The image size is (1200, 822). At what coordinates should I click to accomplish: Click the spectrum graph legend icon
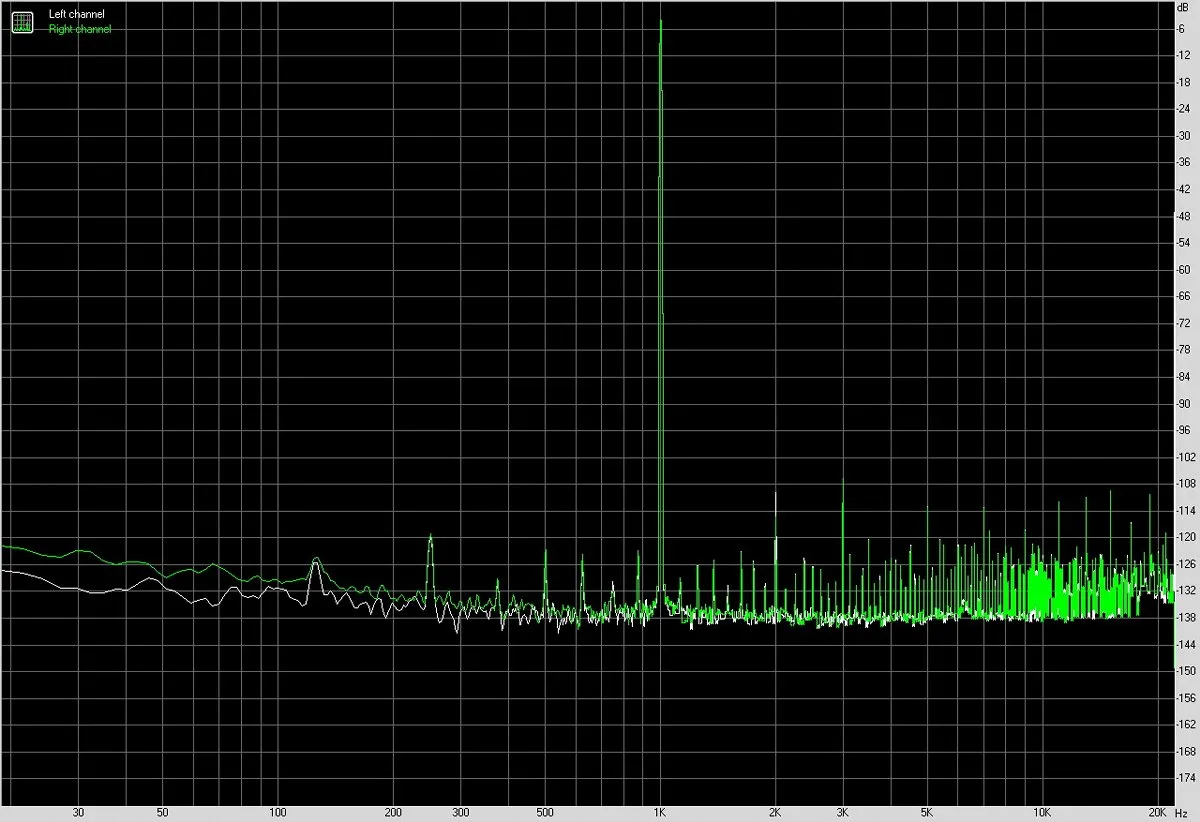(22, 21)
